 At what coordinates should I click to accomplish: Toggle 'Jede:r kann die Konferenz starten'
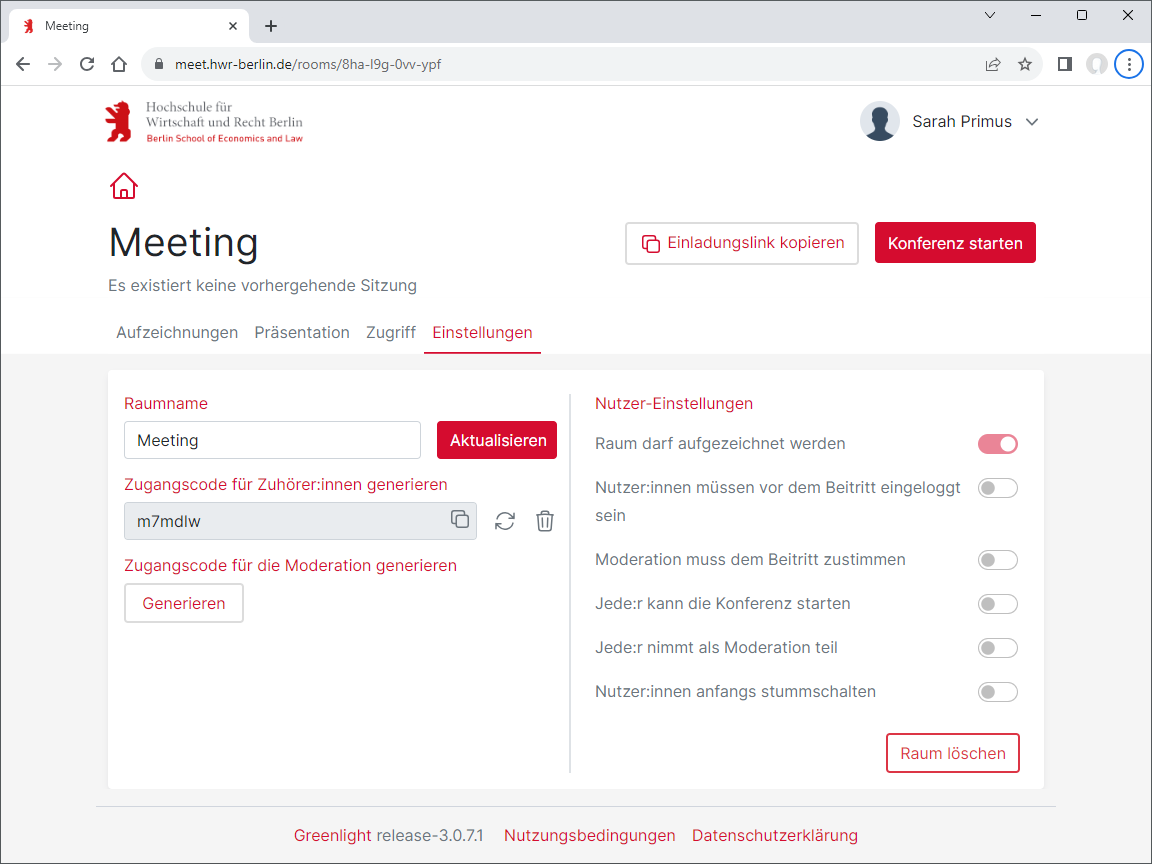coord(997,604)
